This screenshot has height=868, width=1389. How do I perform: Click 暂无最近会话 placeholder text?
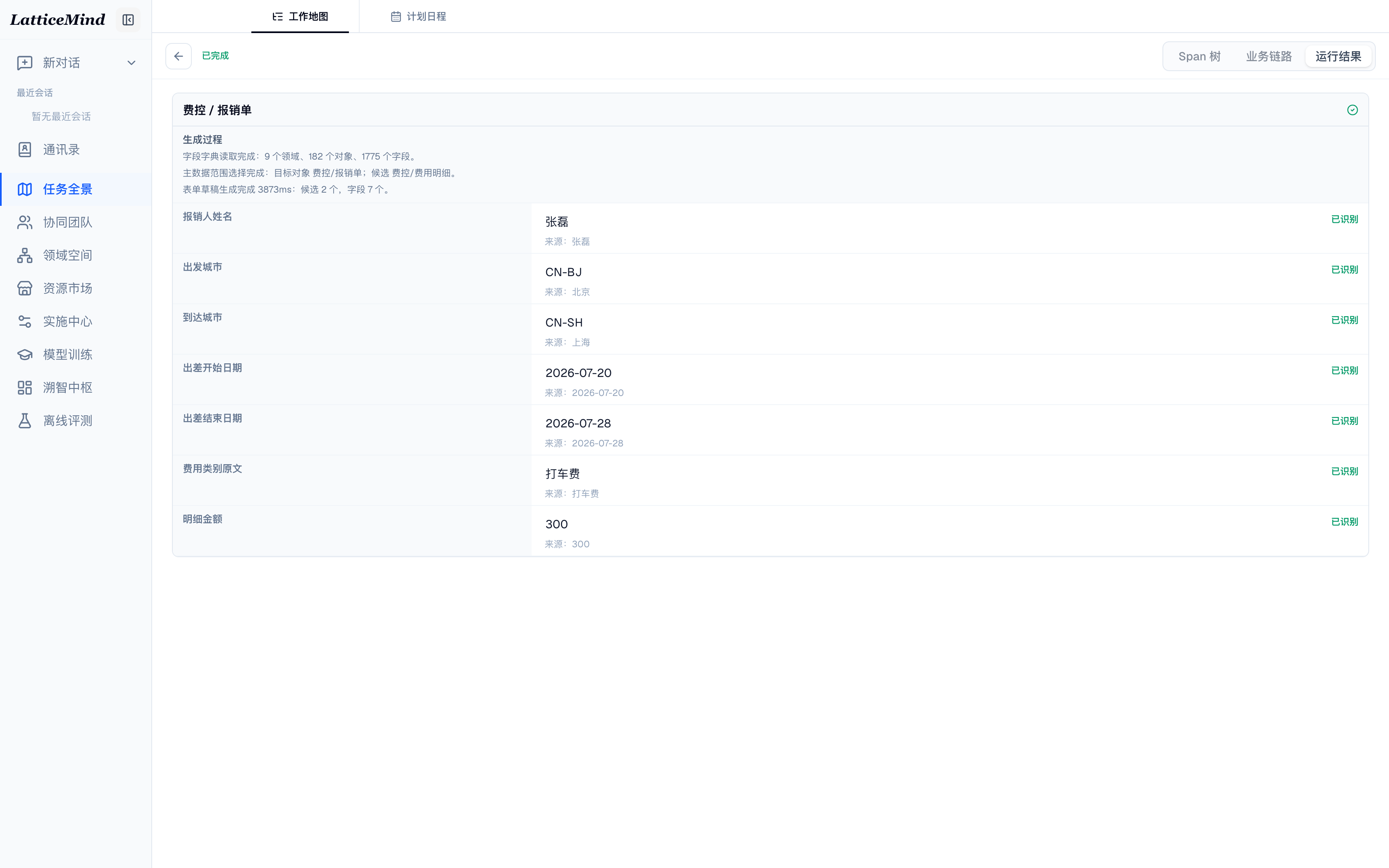(61, 117)
